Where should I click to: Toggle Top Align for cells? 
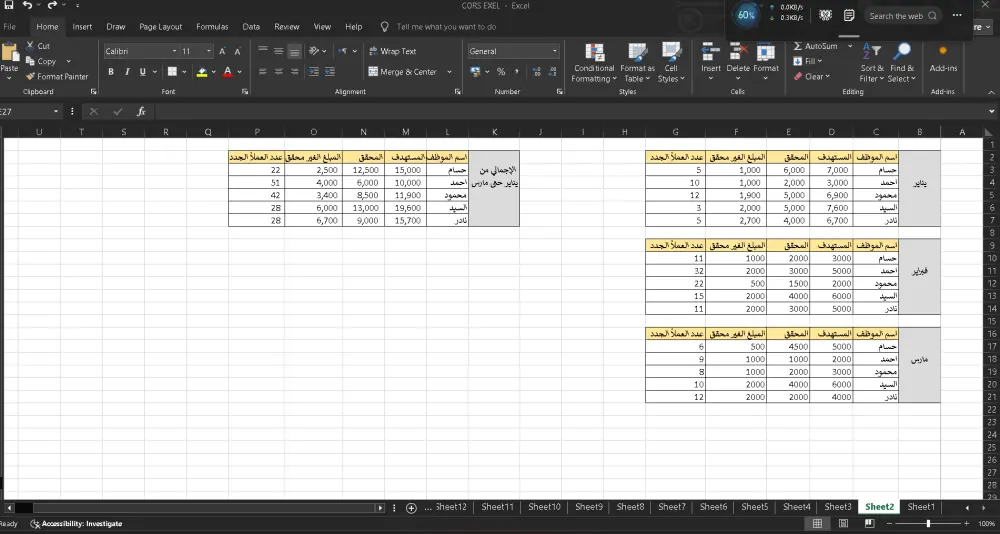[x=263, y=51]
